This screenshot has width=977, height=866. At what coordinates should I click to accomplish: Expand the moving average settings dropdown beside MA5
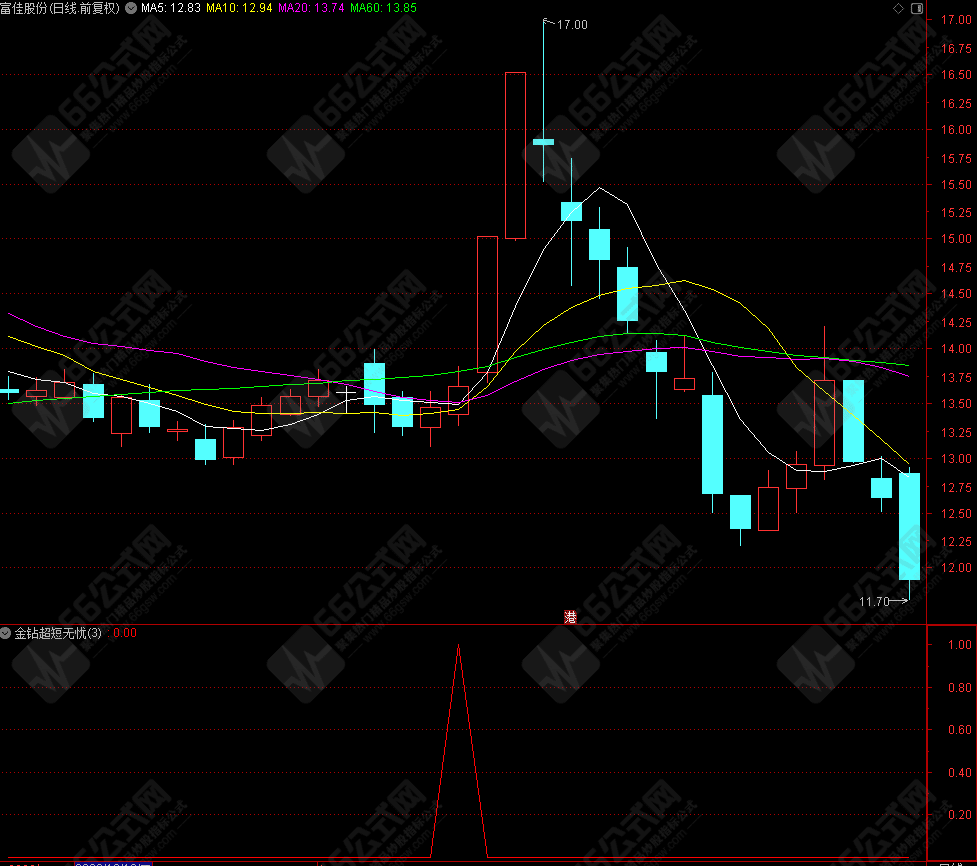click(131, 8)
